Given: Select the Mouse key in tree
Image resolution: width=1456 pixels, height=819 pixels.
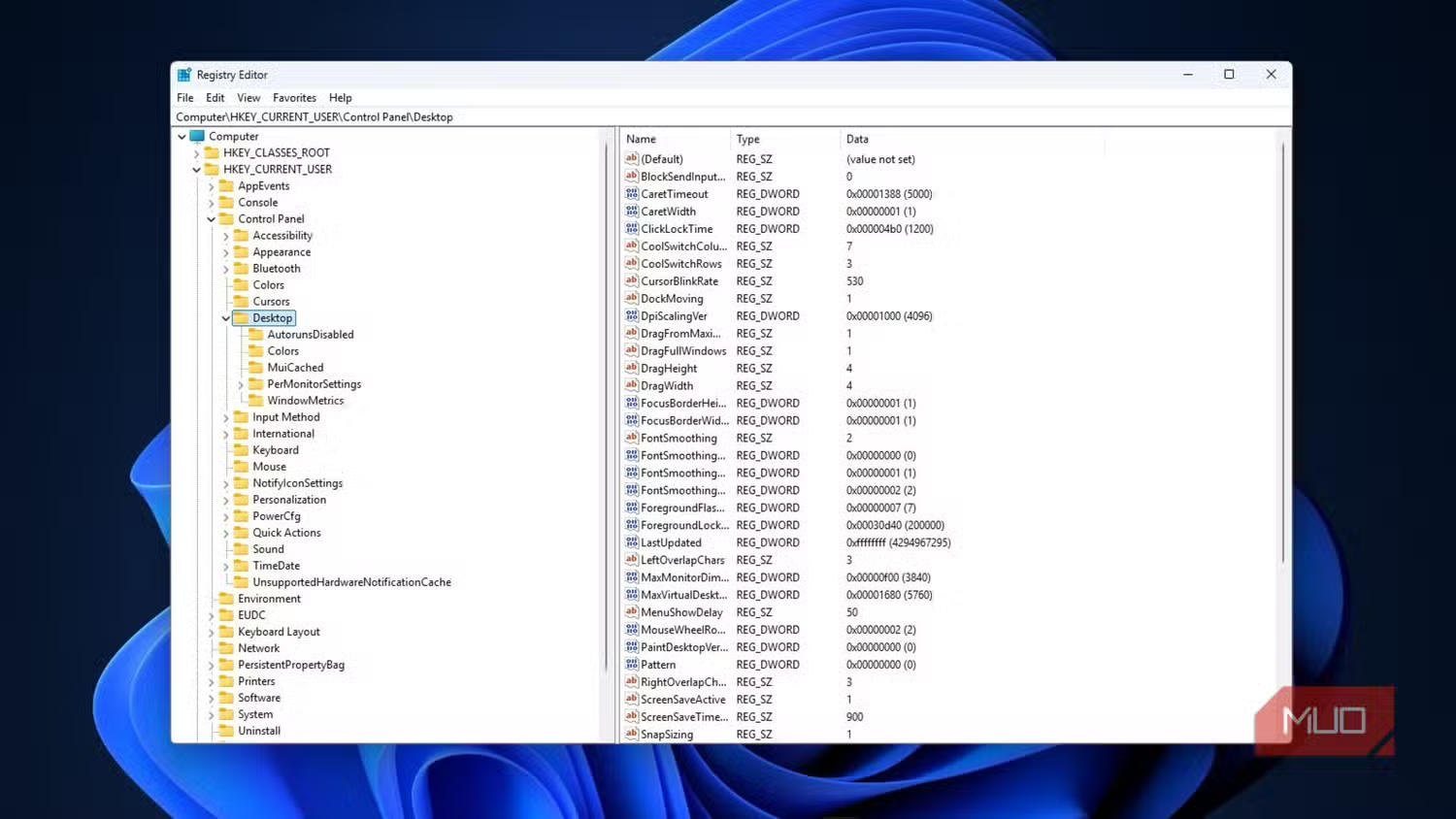Looking at the screenshot, I should [x=269, y=467].
